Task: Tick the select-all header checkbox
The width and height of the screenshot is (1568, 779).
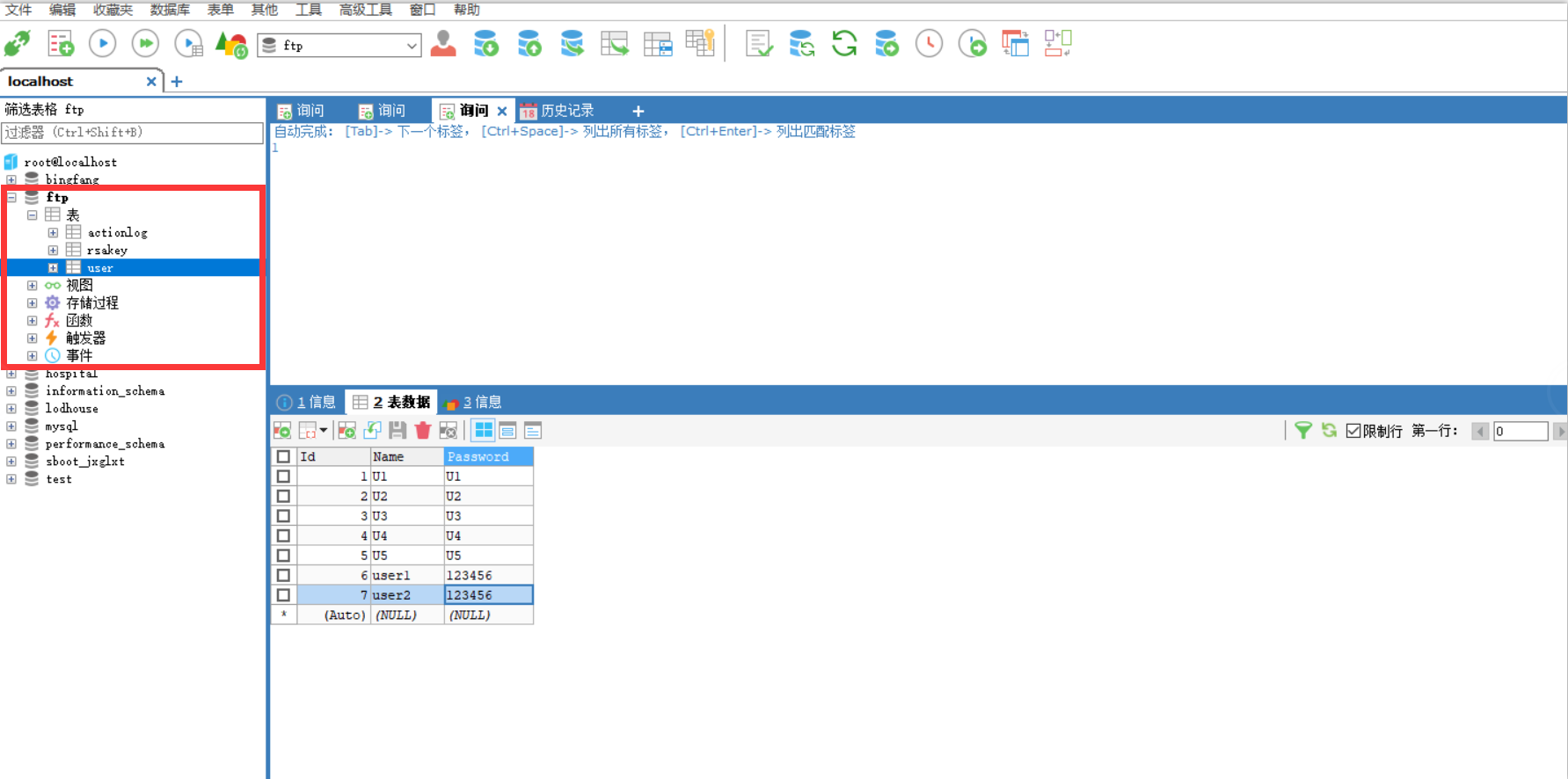Action: pos(283,456)
